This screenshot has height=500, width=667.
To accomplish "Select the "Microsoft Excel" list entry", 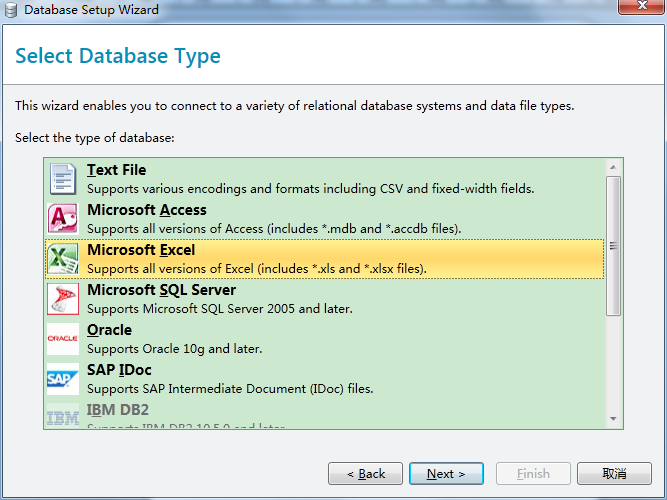I will pyautogui.click(x=324, y=259).
